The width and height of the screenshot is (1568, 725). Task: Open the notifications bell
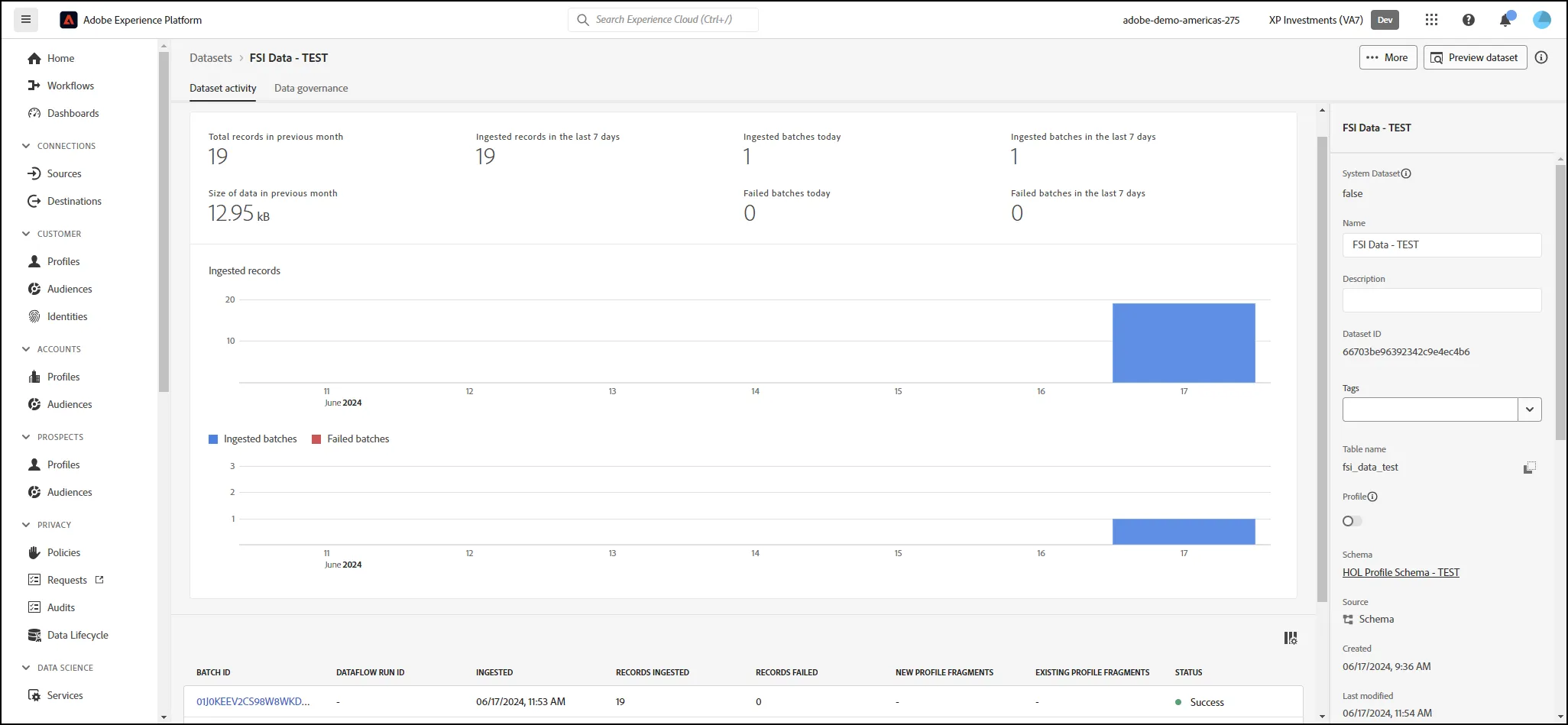tap(1505, 20)
